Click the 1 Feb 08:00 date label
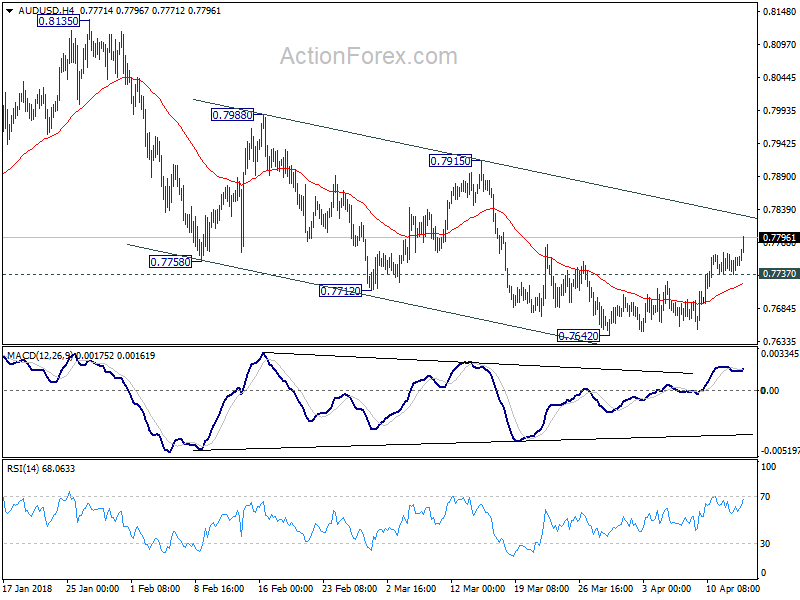Image resolution: width=800 pixels, height=600 pixels. pyautogui.click(x=155, y=588)
